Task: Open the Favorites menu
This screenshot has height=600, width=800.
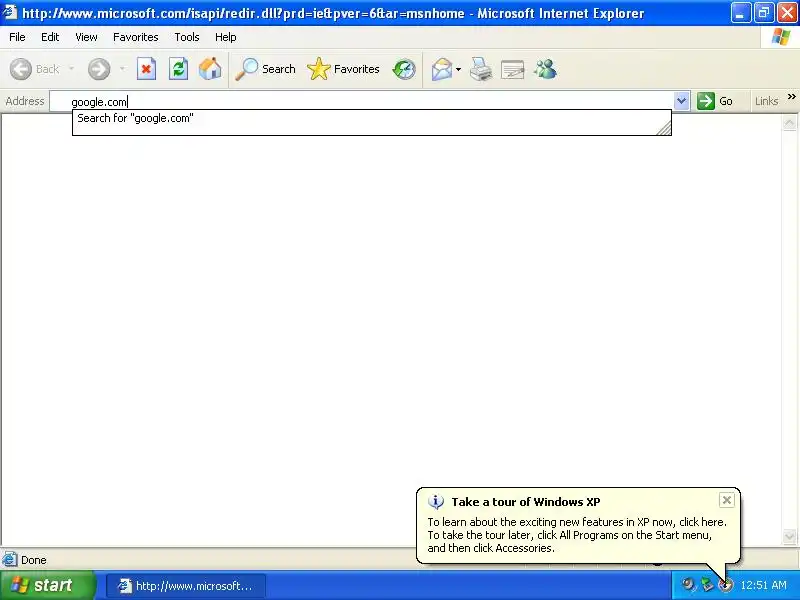Action: [x=136, y=37]
